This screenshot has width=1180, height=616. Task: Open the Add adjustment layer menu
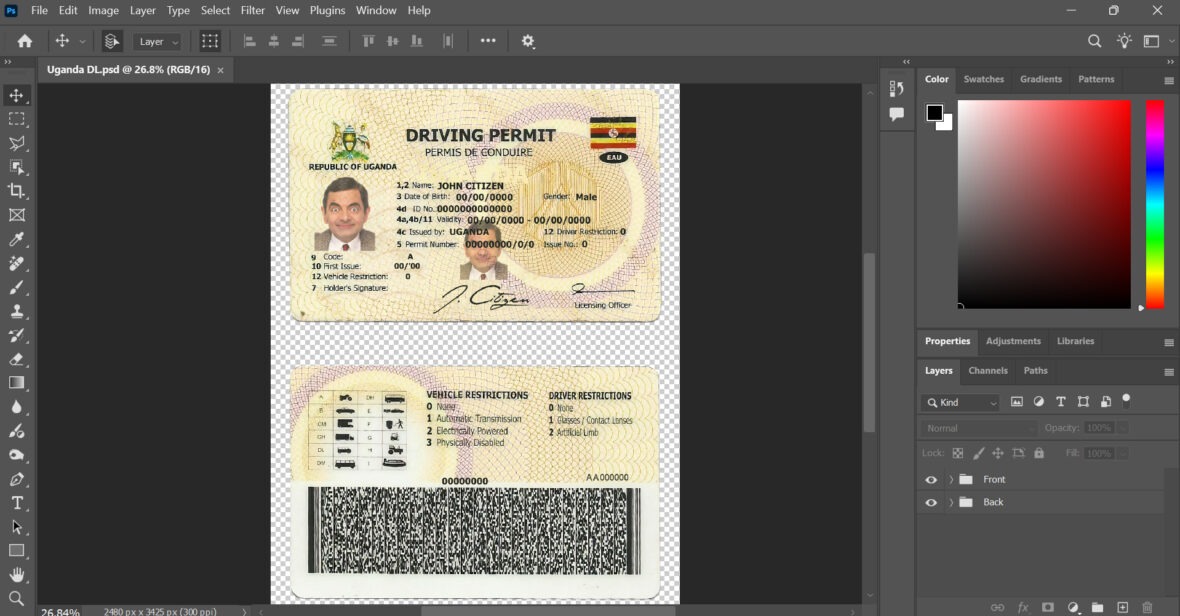(1072, 606)
